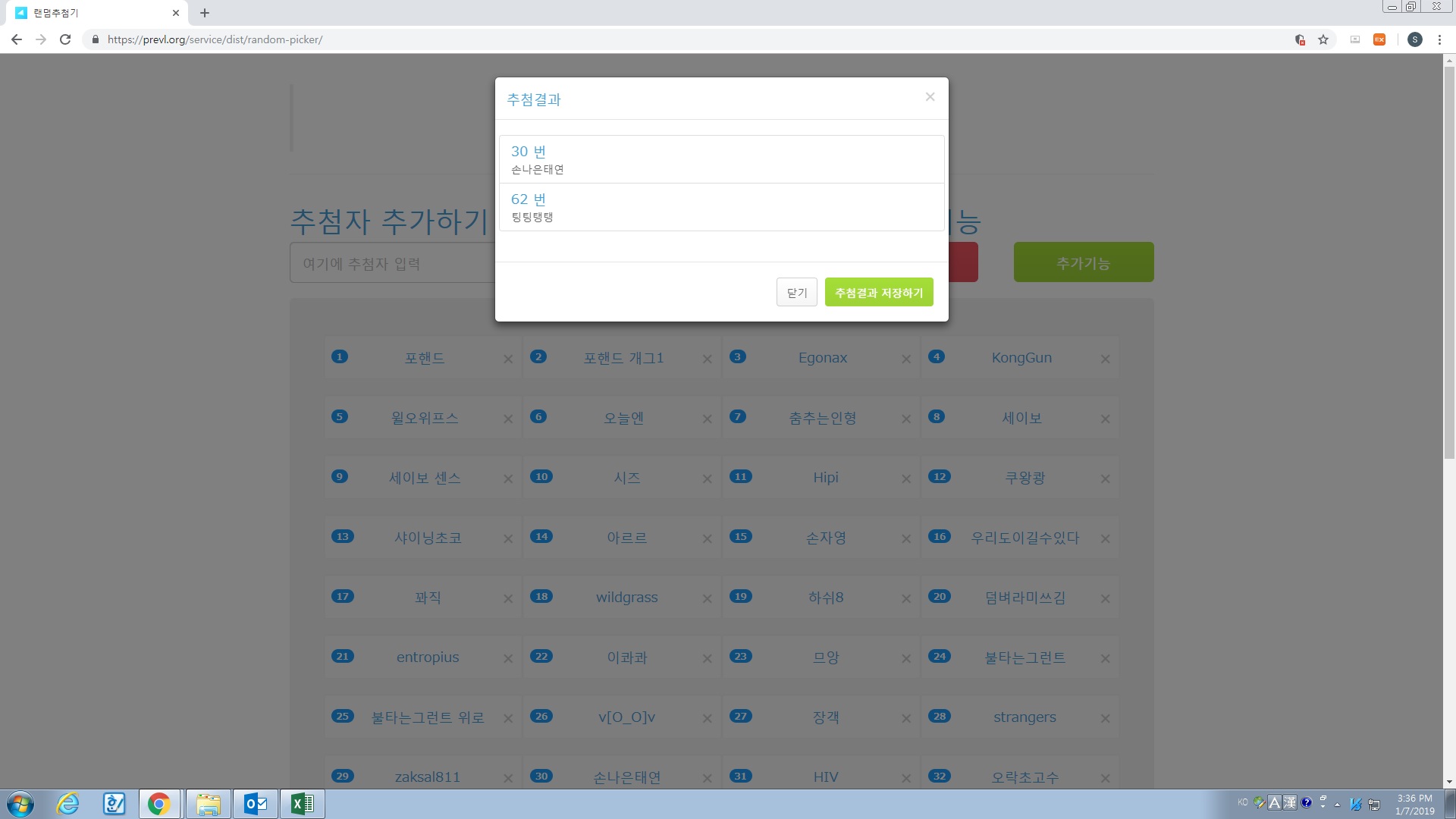Open the Windows Start menu
Image resolution: width=1456 pixels, height=819 pixels.
click(x=20, y=804)
